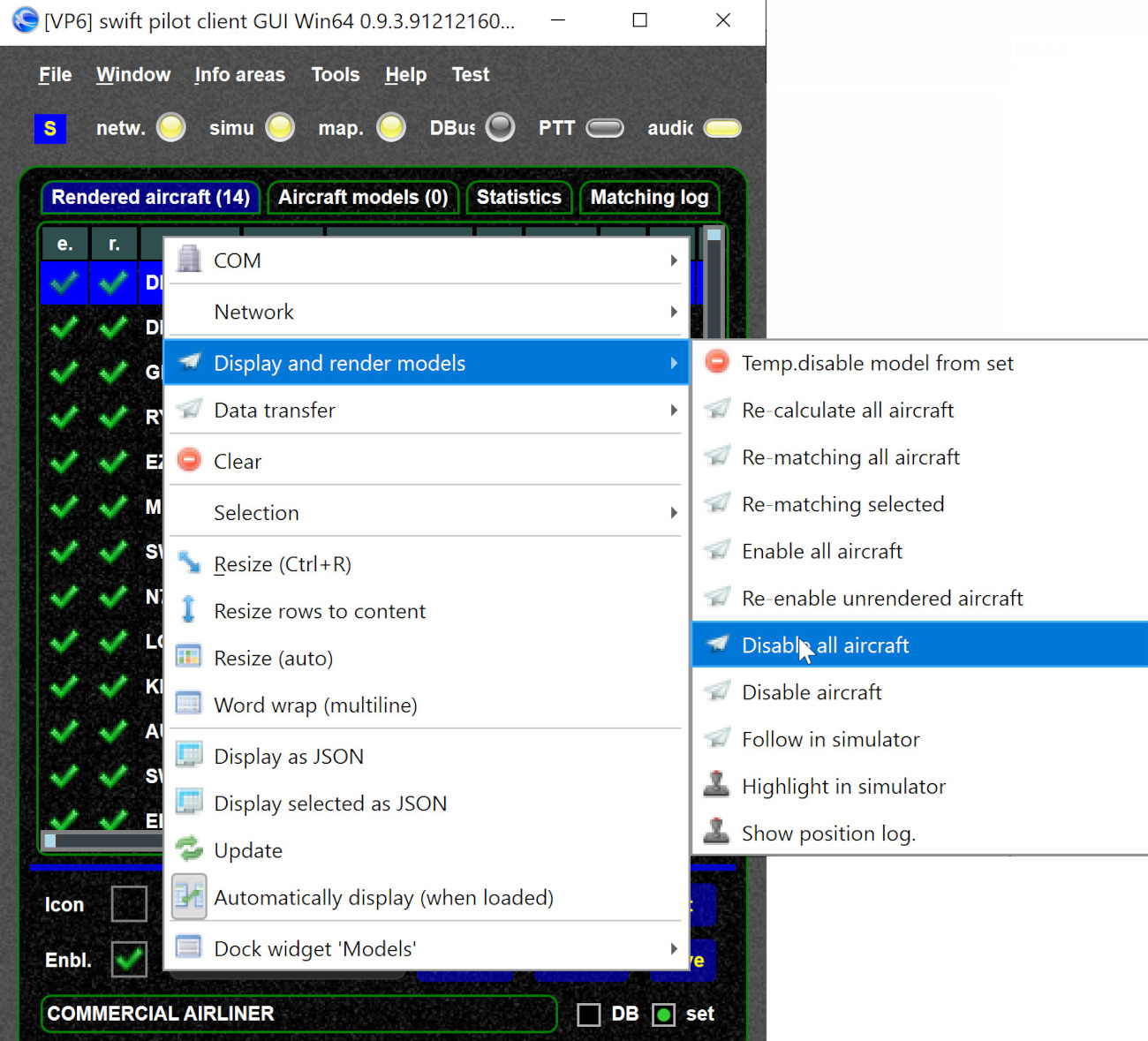The width and height of the screenshot is (1148, 1041).
Task: Click the e. column header
Action: [x=64, y=244]
